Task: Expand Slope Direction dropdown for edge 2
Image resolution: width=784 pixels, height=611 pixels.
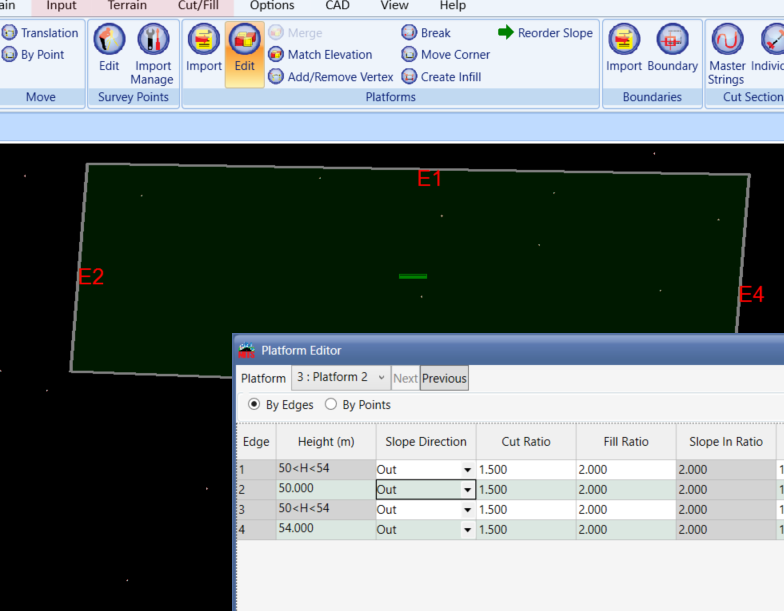Action: tap(467, 490)
